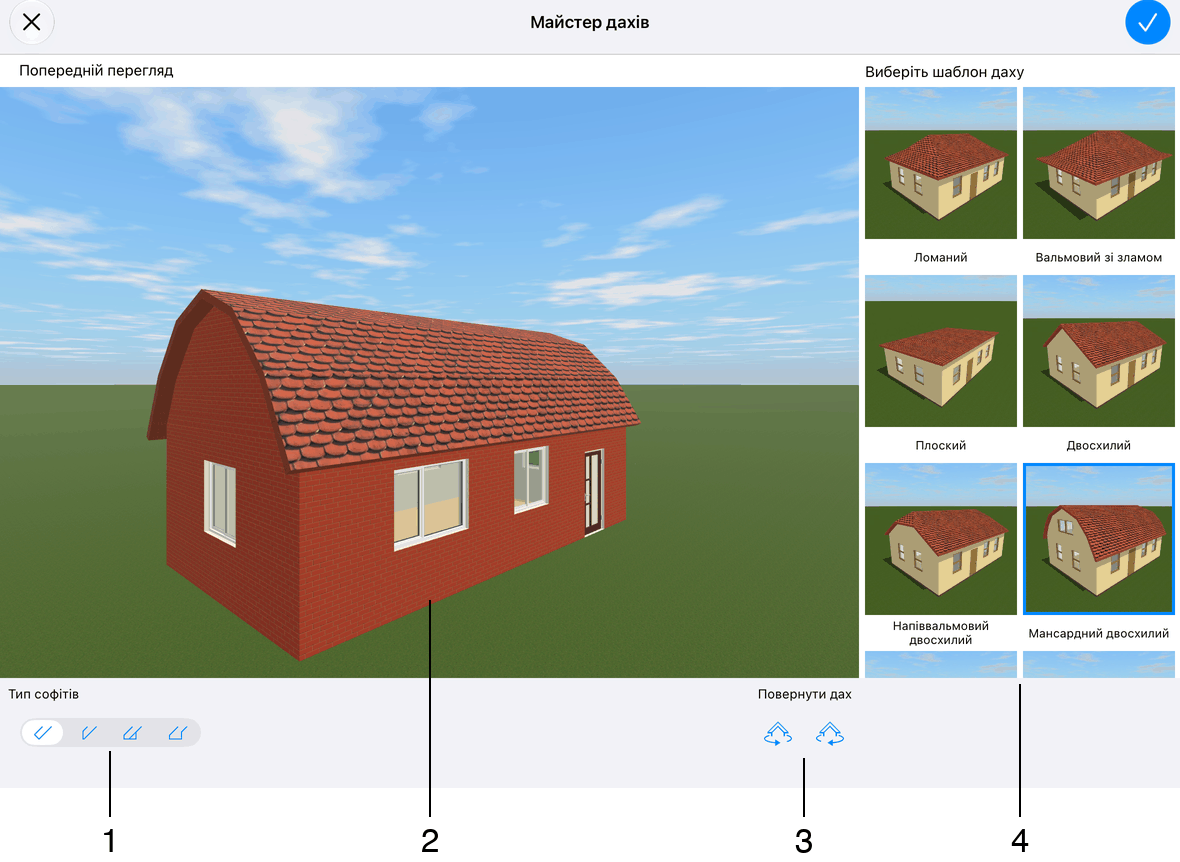Choose the Напіввальмовий двосхилий roof template
Image resolution: width=1180 pixels, height=862 pixels.
point(941,539)
